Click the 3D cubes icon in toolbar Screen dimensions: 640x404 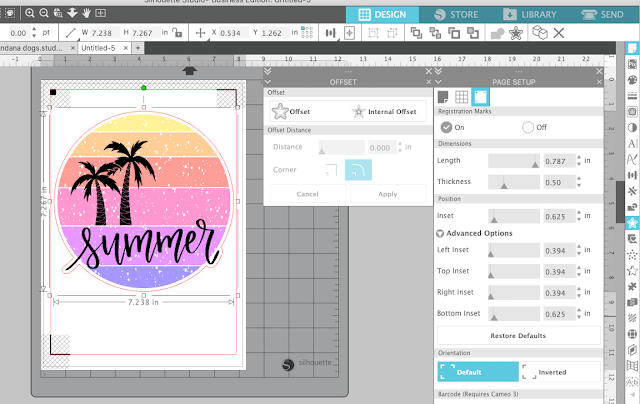coord(540,32)
